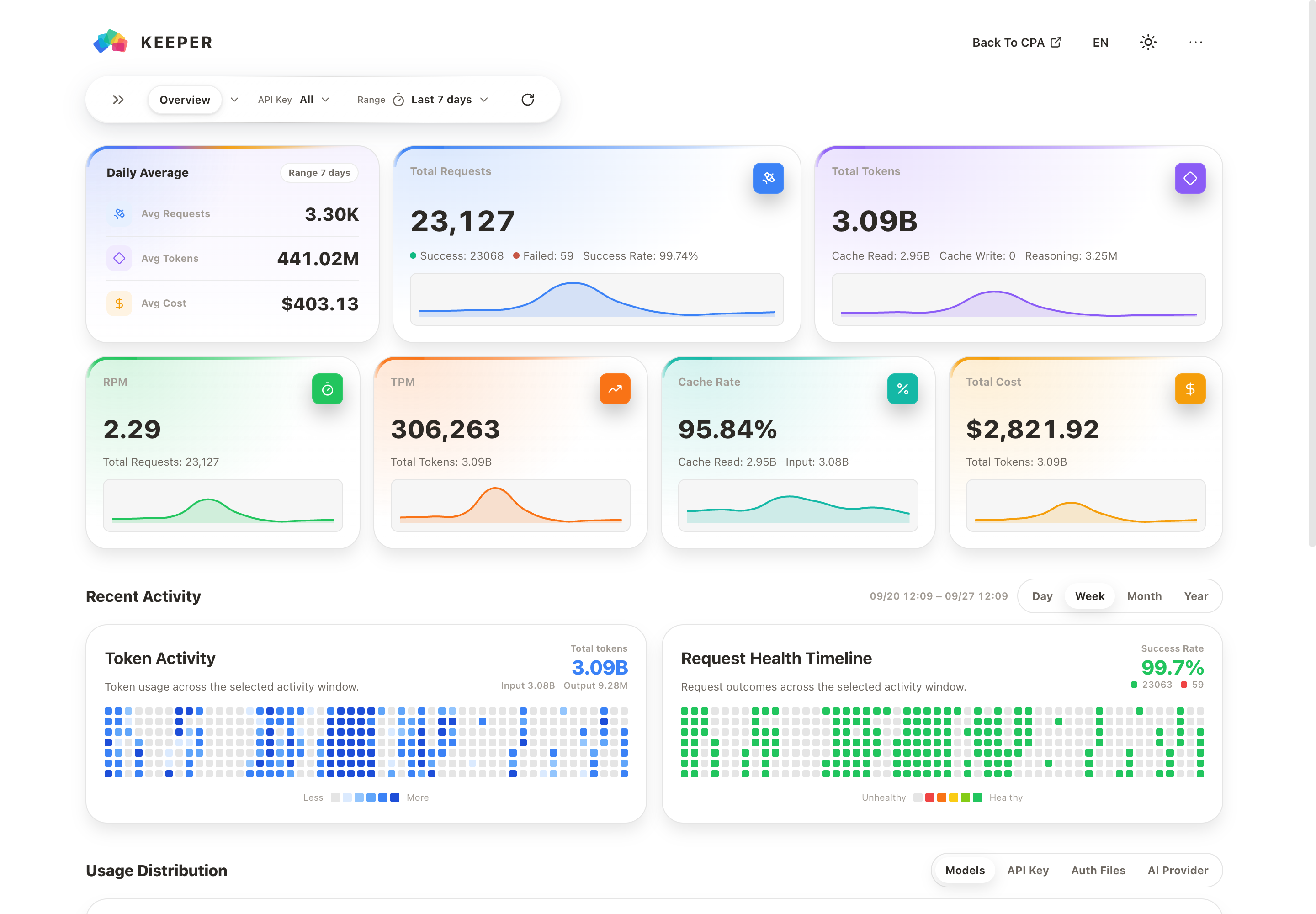1316x914 pixels.
Task: Click the Total Cost sparkline chart
Action: (x=1085, y=505)
